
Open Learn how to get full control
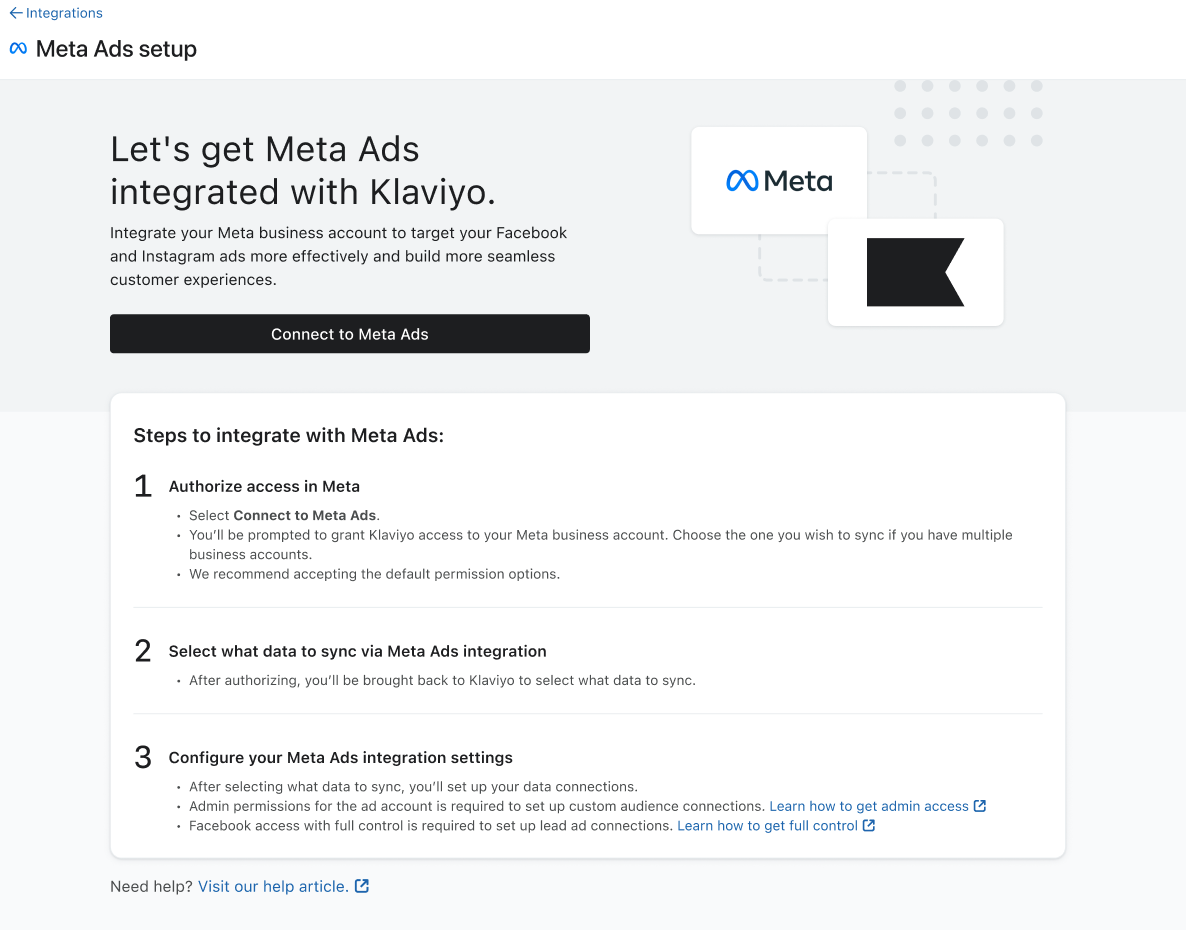point(767,826)
